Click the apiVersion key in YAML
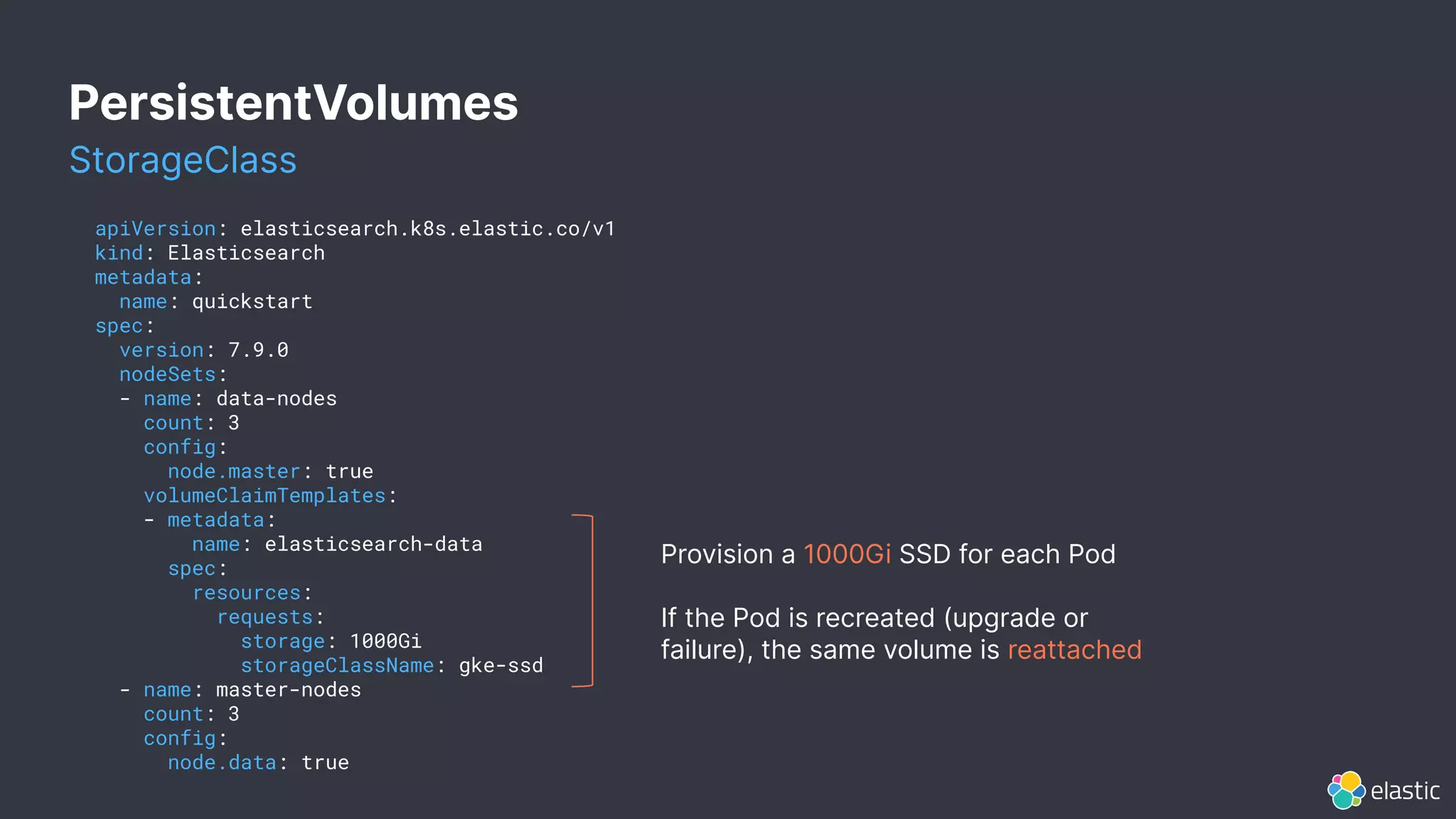 pos(156,229)
